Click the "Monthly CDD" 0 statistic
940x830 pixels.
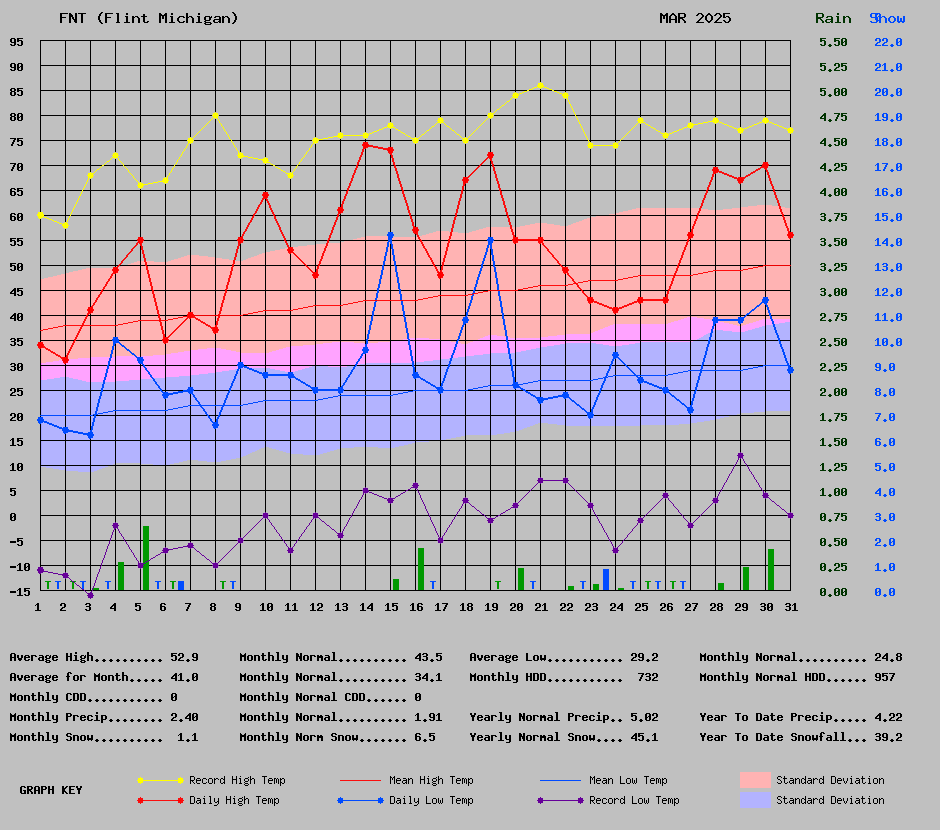[x=93, y=697]
